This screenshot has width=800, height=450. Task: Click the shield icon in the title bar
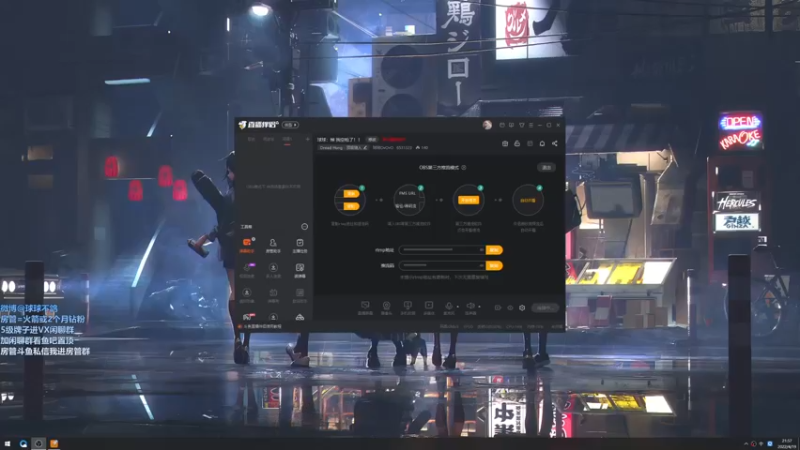[x=521, y=125]
